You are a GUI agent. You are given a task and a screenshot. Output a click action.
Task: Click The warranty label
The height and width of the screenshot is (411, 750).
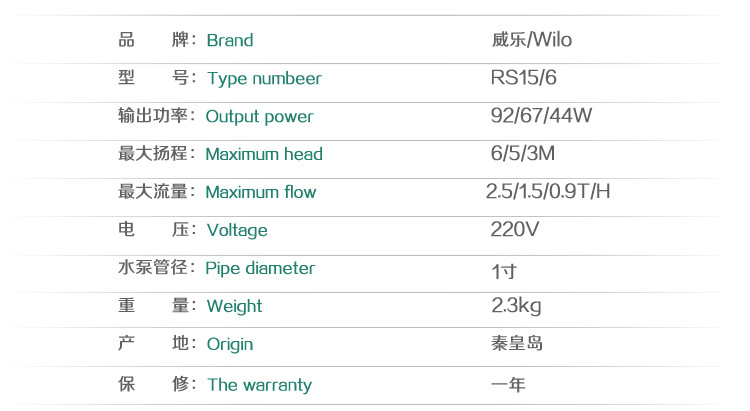pyautogui.click(x=259, y=384)
